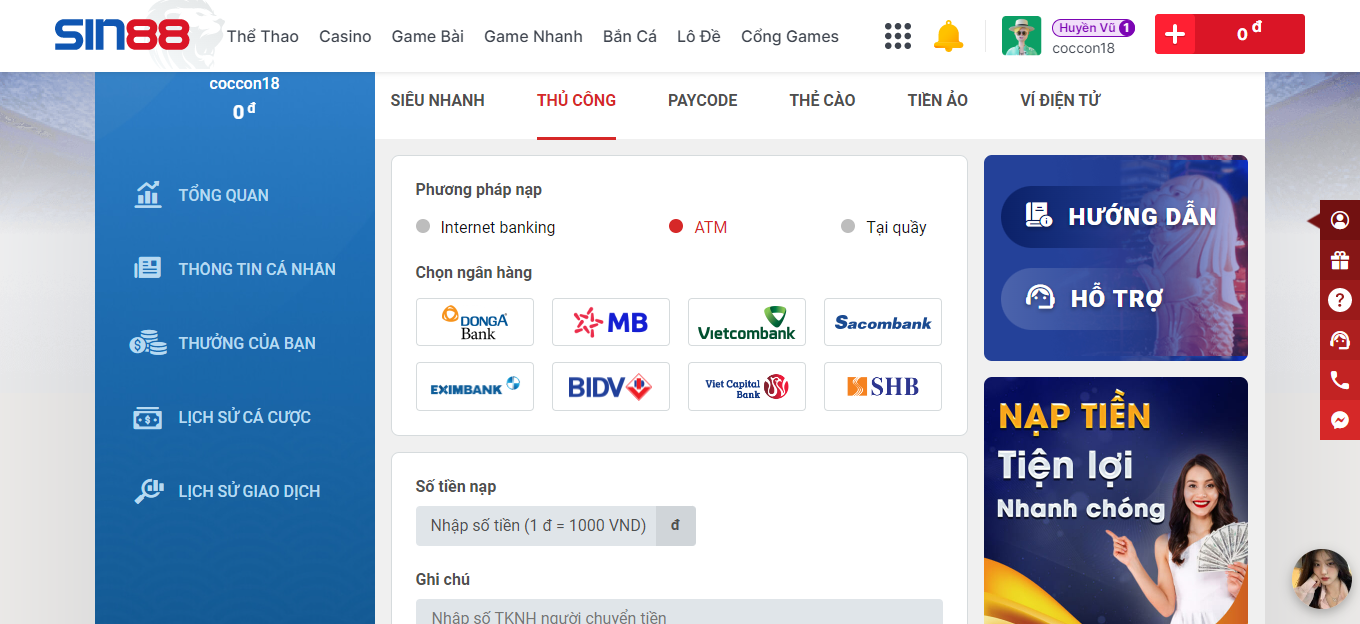This screenshot has height=624, width=1360.
Task: Click the red plus deposit icon
Action: point(1175,34)
